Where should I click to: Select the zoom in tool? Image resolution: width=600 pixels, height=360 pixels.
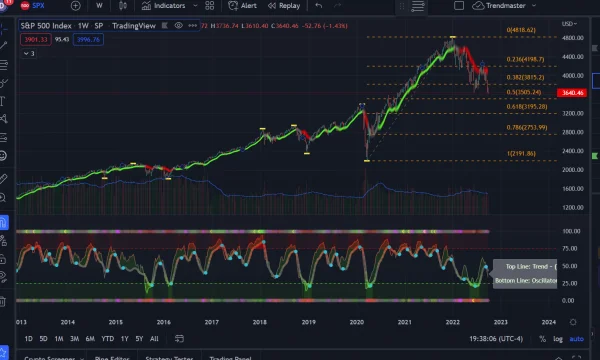pos(3,197)
